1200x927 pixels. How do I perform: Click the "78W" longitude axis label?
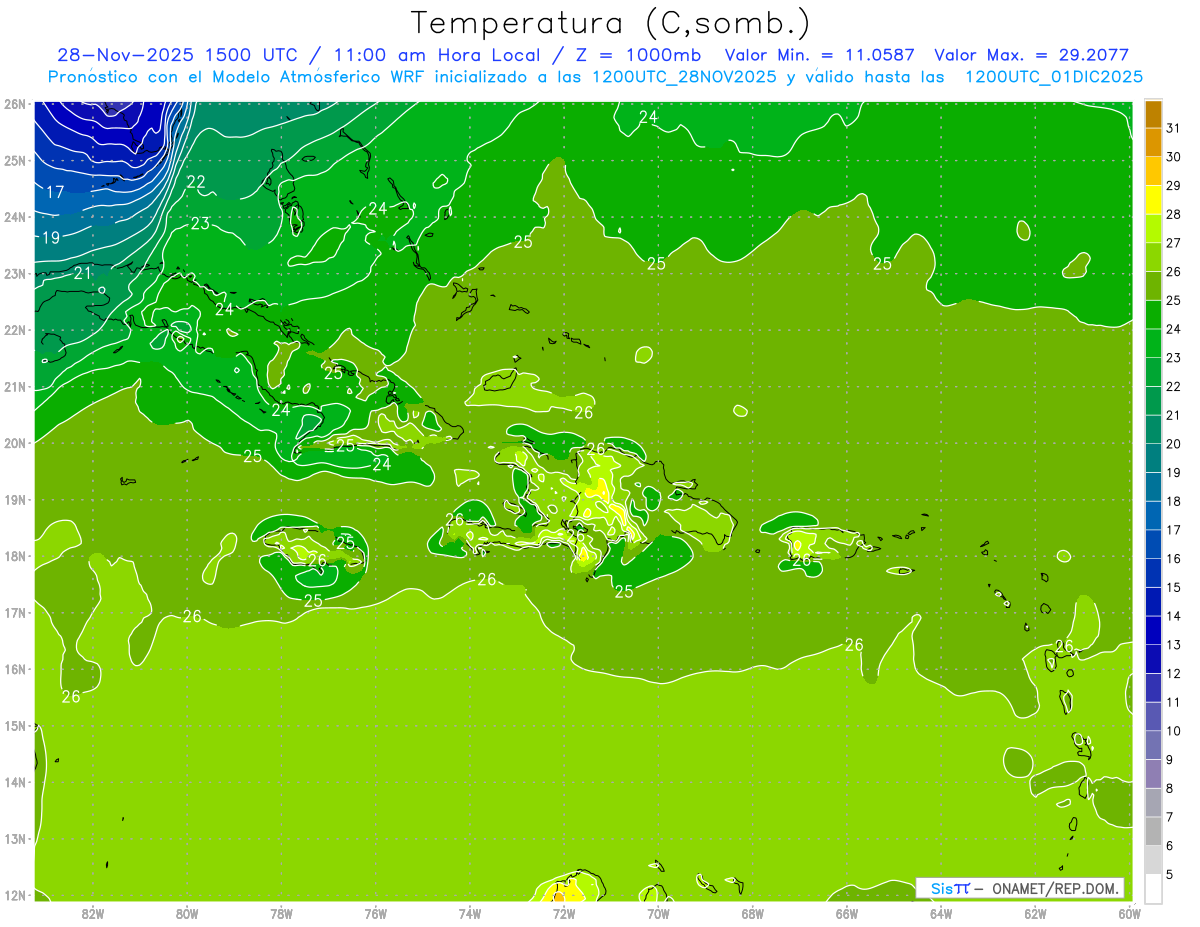pyautogui.click(x=281, y=913)
